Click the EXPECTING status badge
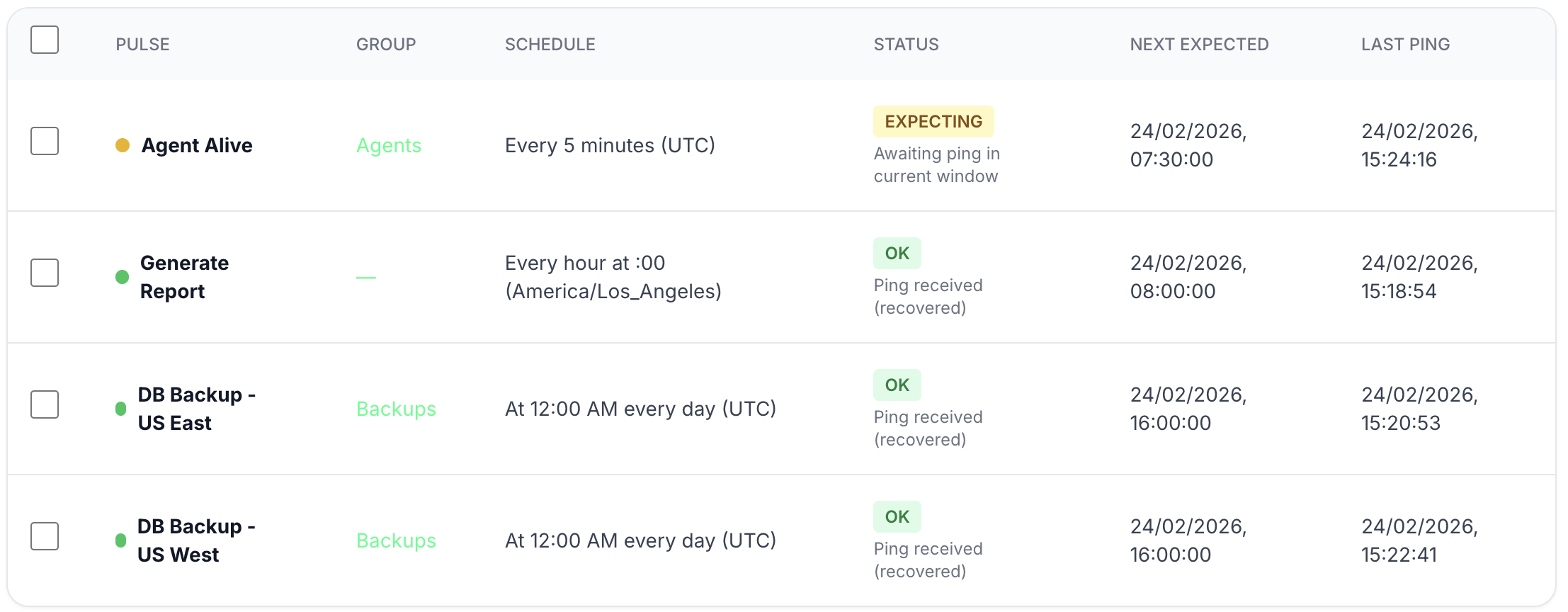The width and height of the screenshot is (1568, 612). coord(933,120)
